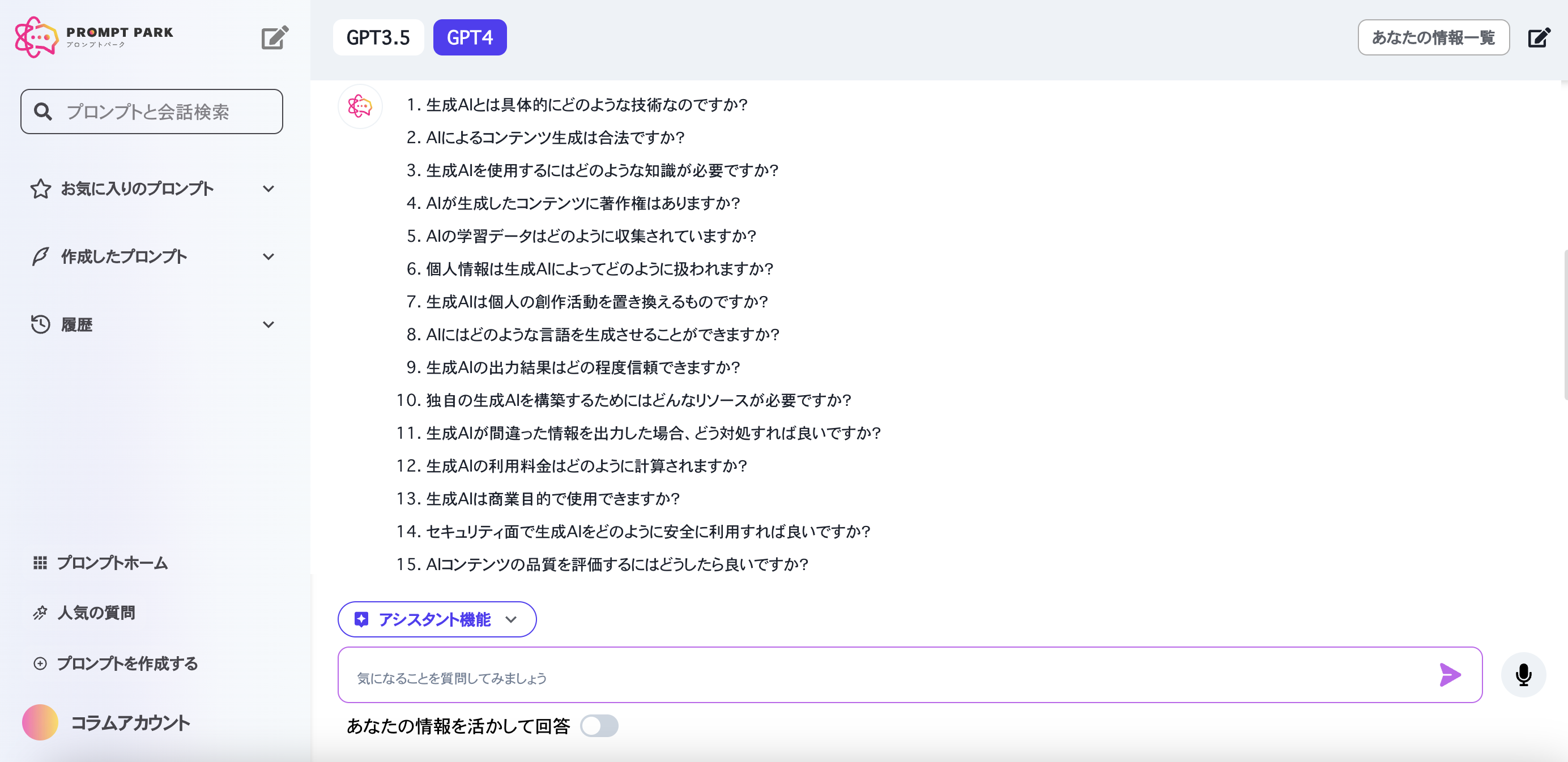Switch to the GPT3.5 tab
The height and width of the screenshot is (762, 1568).
tap(378, 36)
